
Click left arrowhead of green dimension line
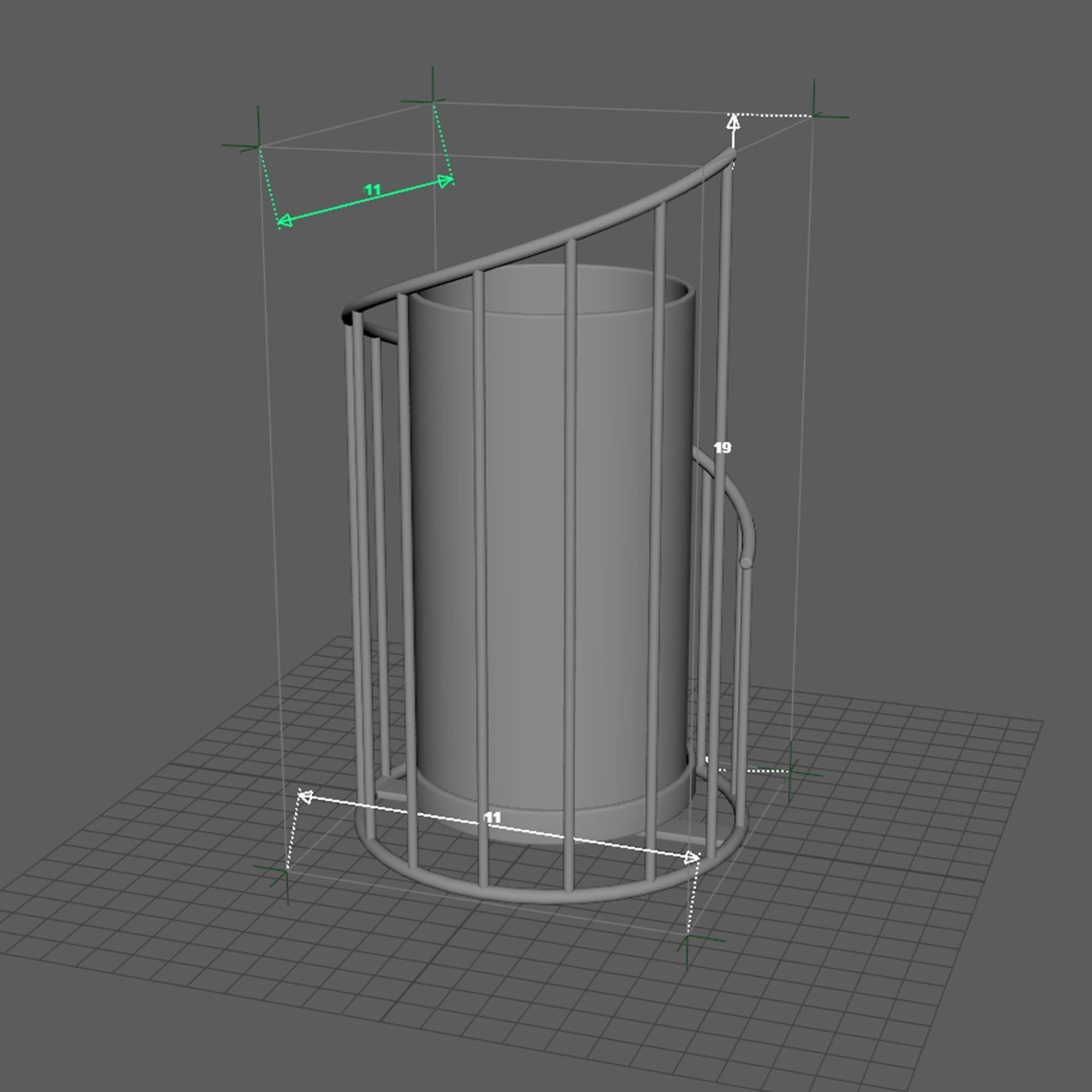click(285, 221)
